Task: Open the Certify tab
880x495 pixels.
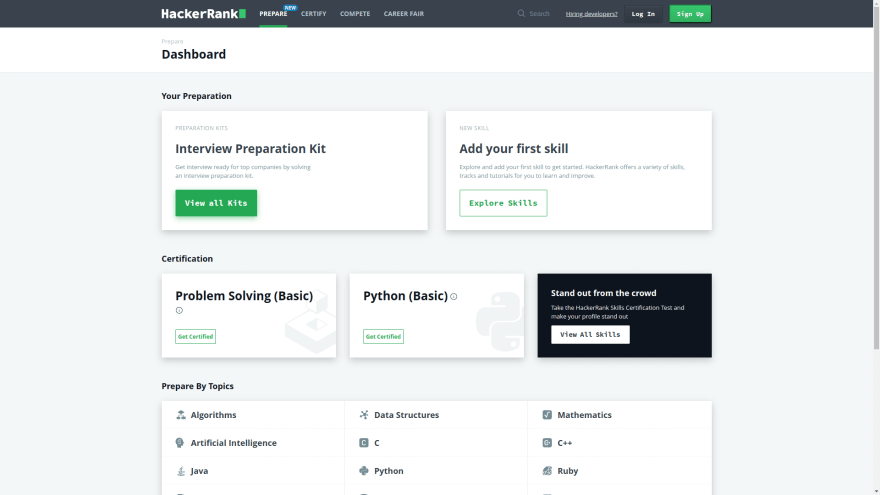Action: click(x=313, y=13)
